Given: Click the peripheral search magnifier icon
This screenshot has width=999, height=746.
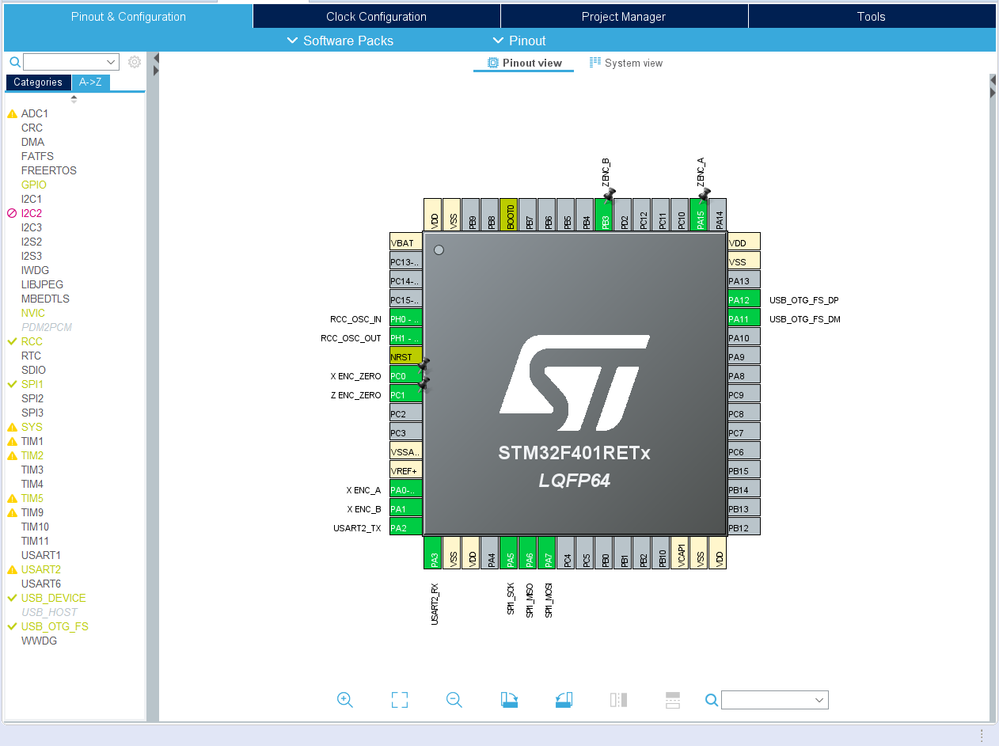Looking at the screenshot, I should 15,62.
